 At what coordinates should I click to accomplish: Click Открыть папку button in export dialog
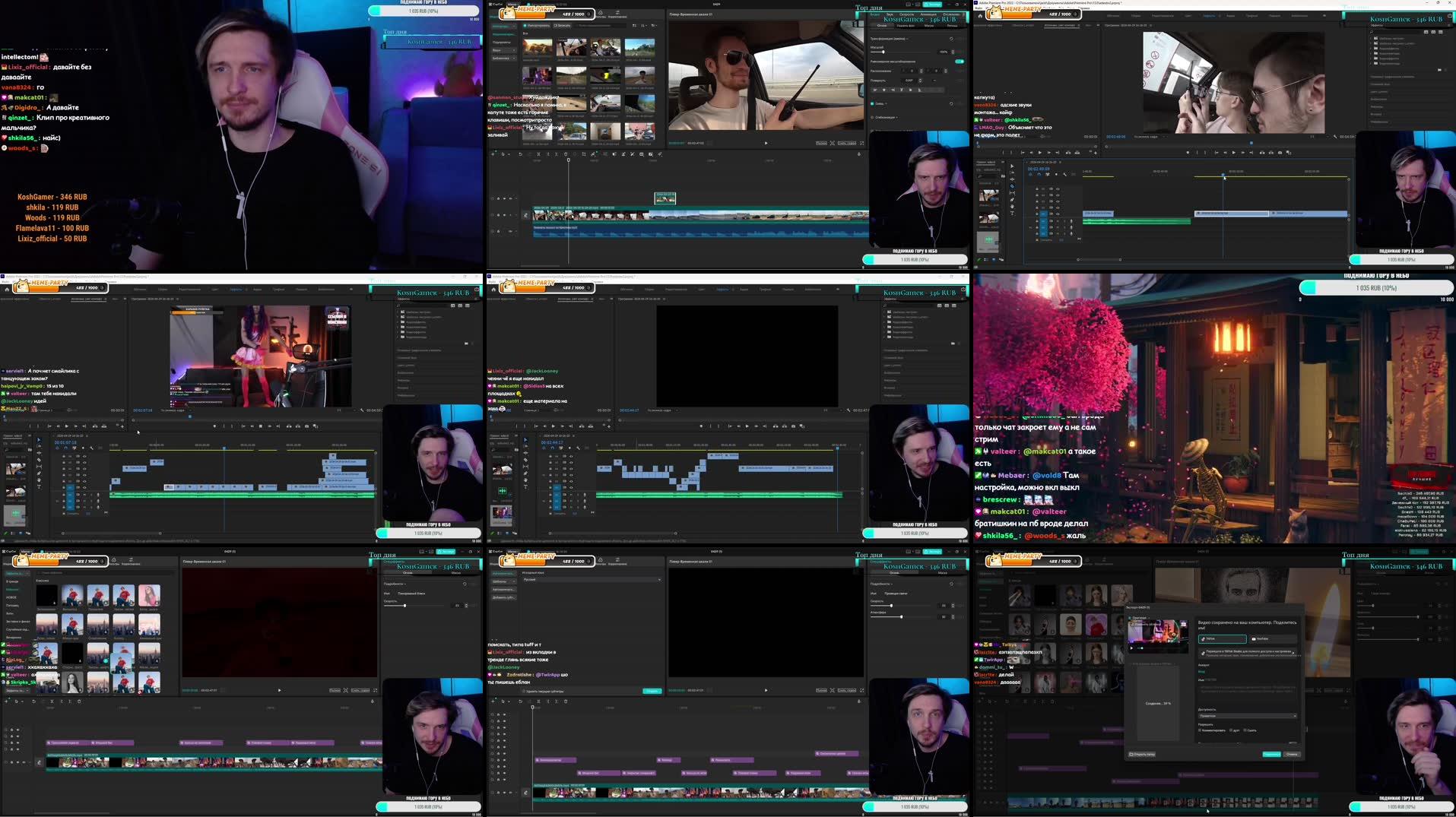(x=1142, y=755)
